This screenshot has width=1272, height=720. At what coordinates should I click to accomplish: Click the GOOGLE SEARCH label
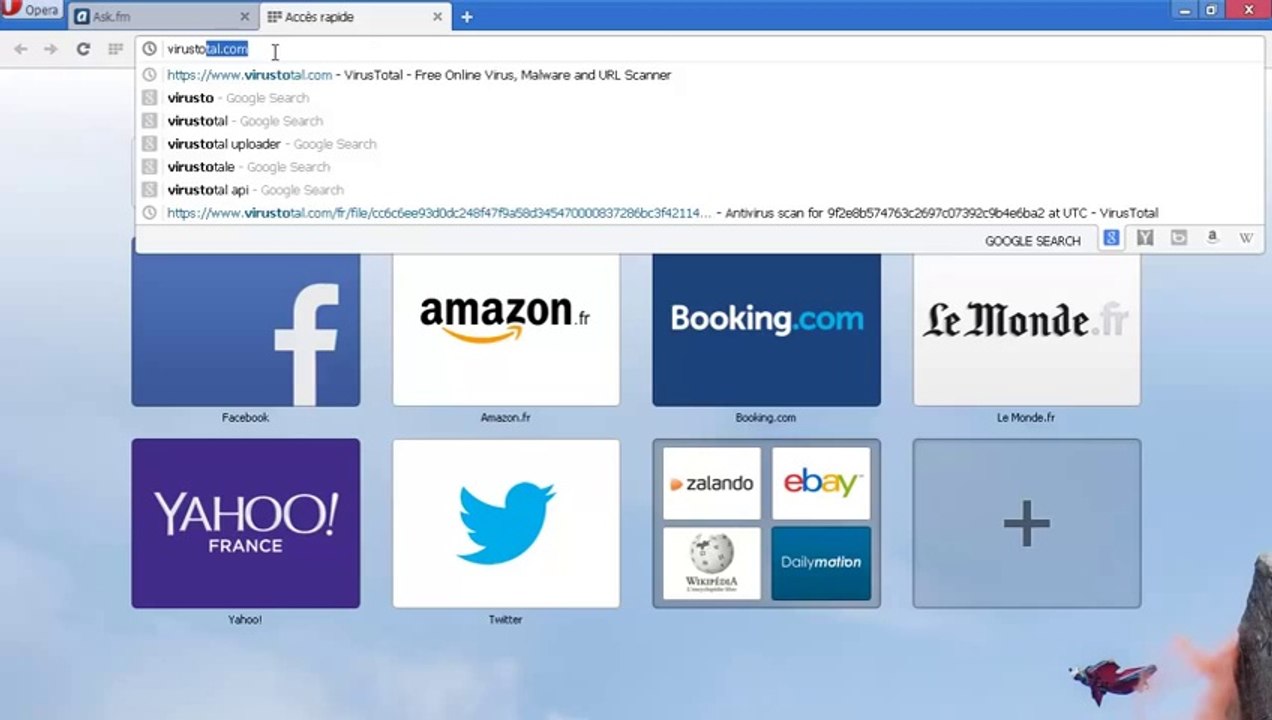[x=1033, y=241]
